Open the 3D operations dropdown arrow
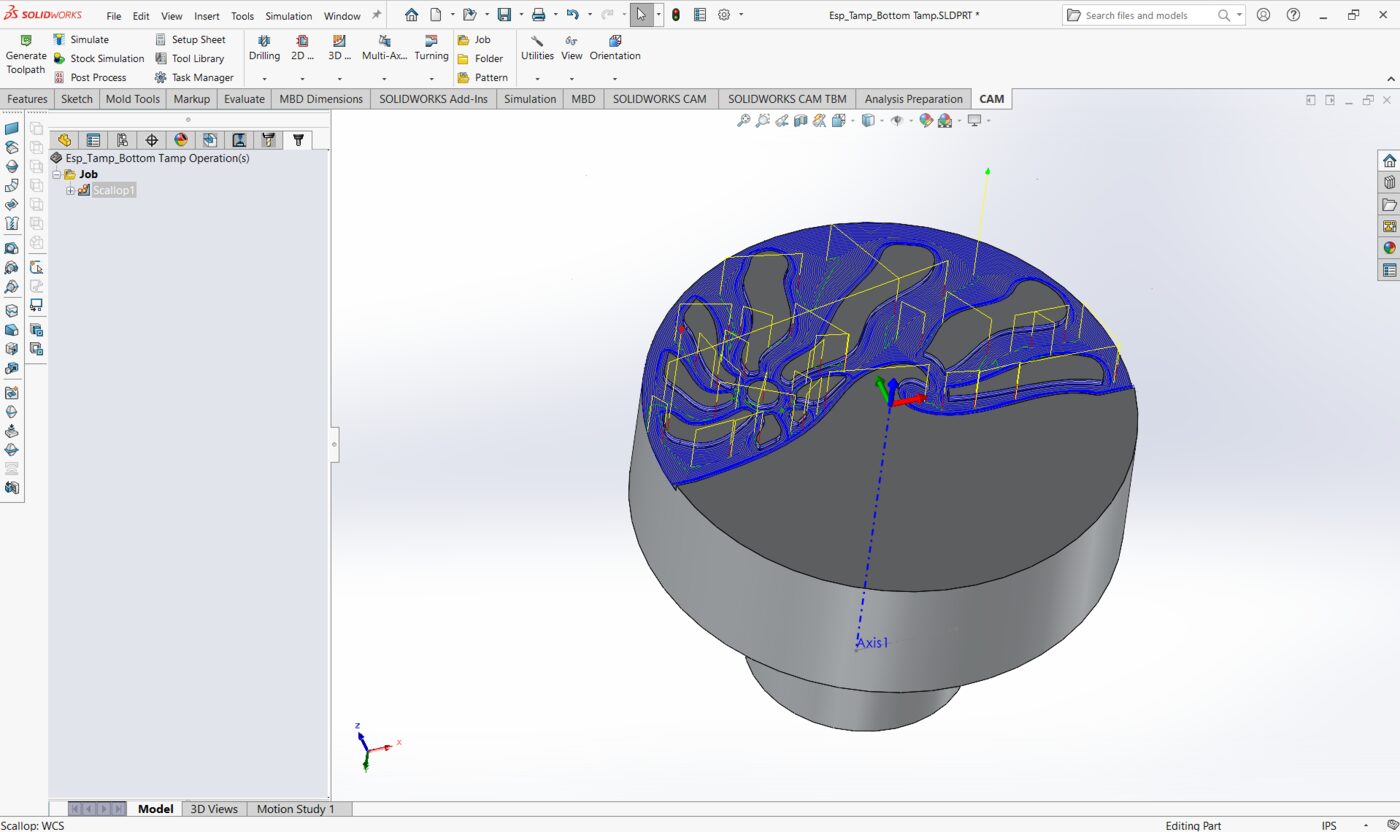The height and width of the screenshot is (832, 1400). pyautogui.click(x=339, y=78)
